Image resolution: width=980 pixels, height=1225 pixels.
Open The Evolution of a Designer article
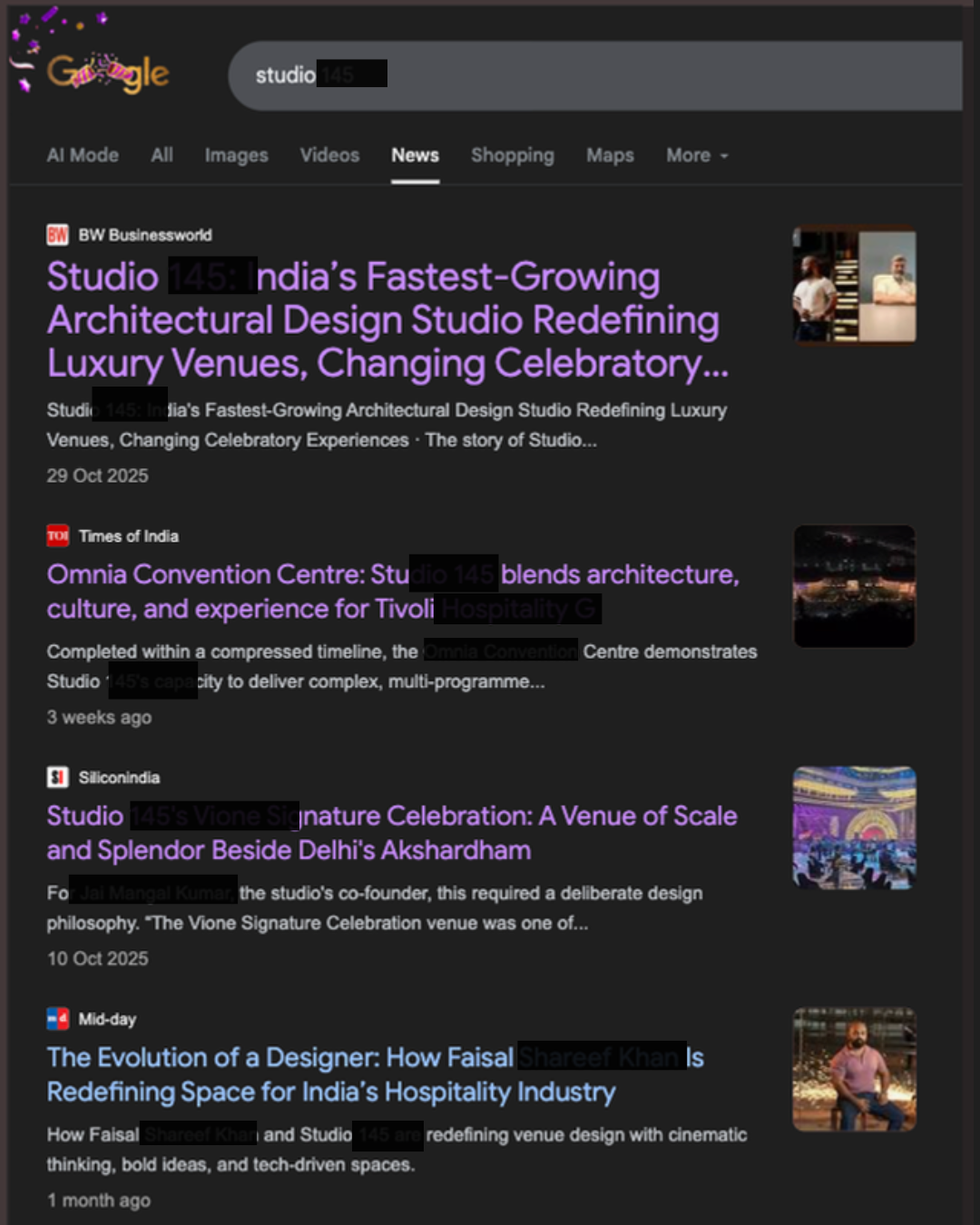[374, 1074]
